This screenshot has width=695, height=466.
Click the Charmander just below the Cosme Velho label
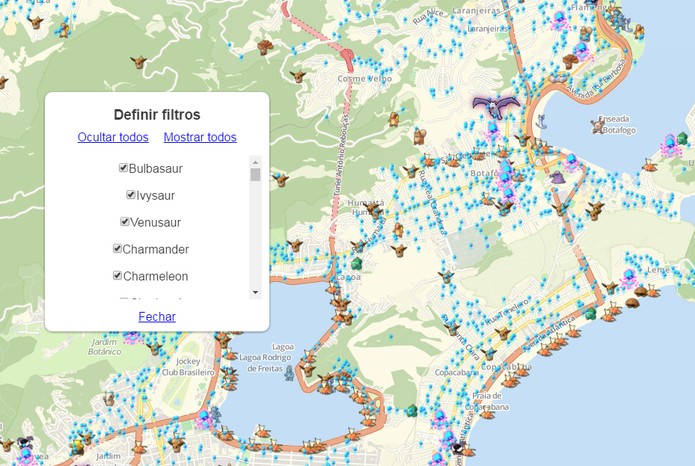click(393, 119)
